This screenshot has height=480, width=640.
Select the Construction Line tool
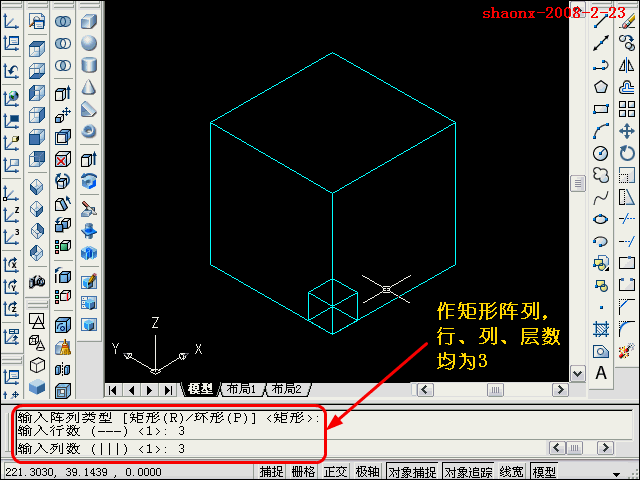(601, 43)
